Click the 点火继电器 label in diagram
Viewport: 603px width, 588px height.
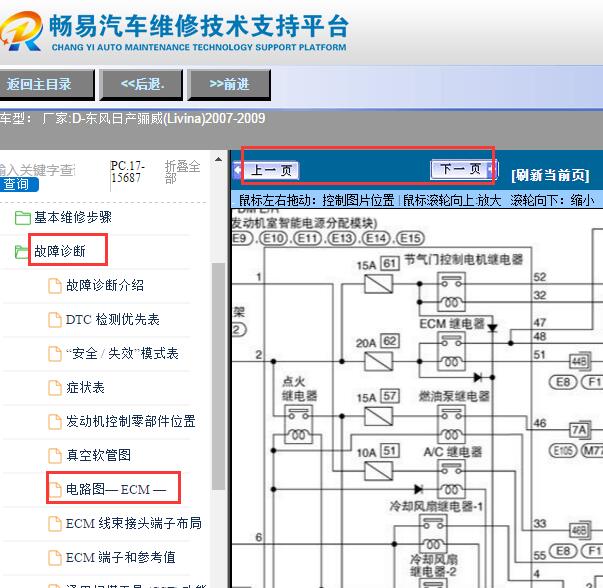(x=300, y=388)
